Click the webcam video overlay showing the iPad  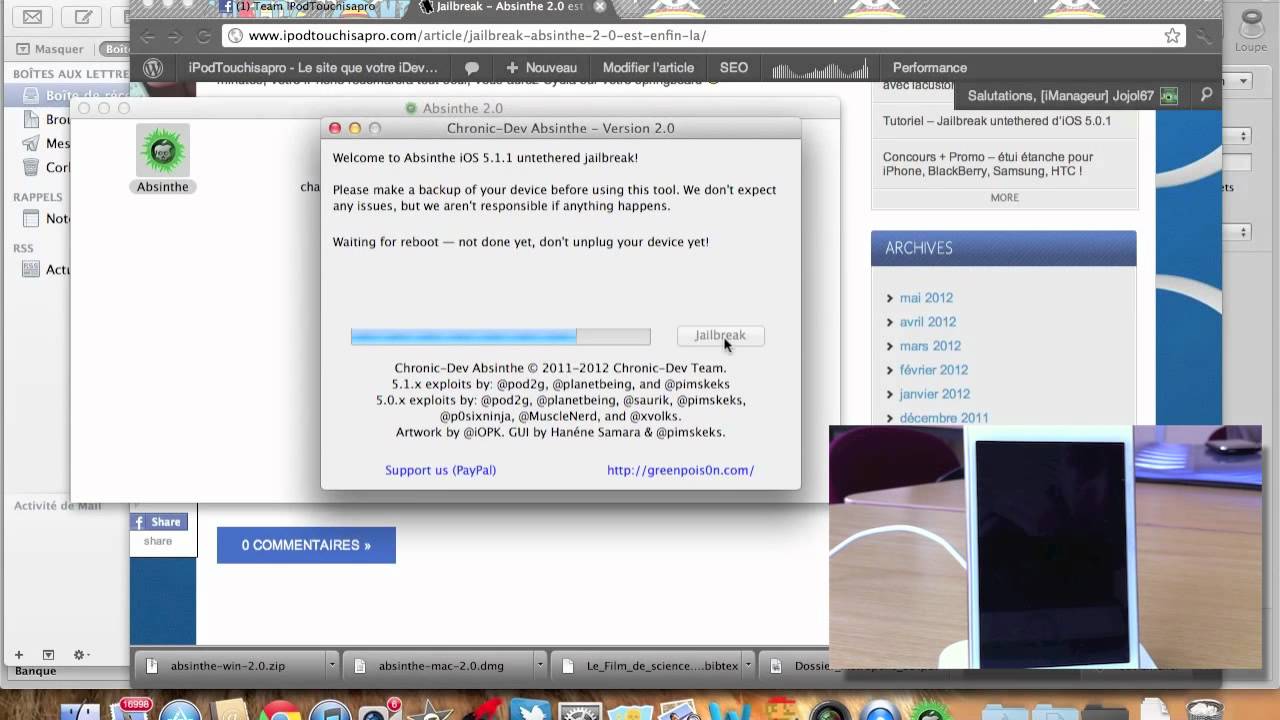(x=1046, y=547)
